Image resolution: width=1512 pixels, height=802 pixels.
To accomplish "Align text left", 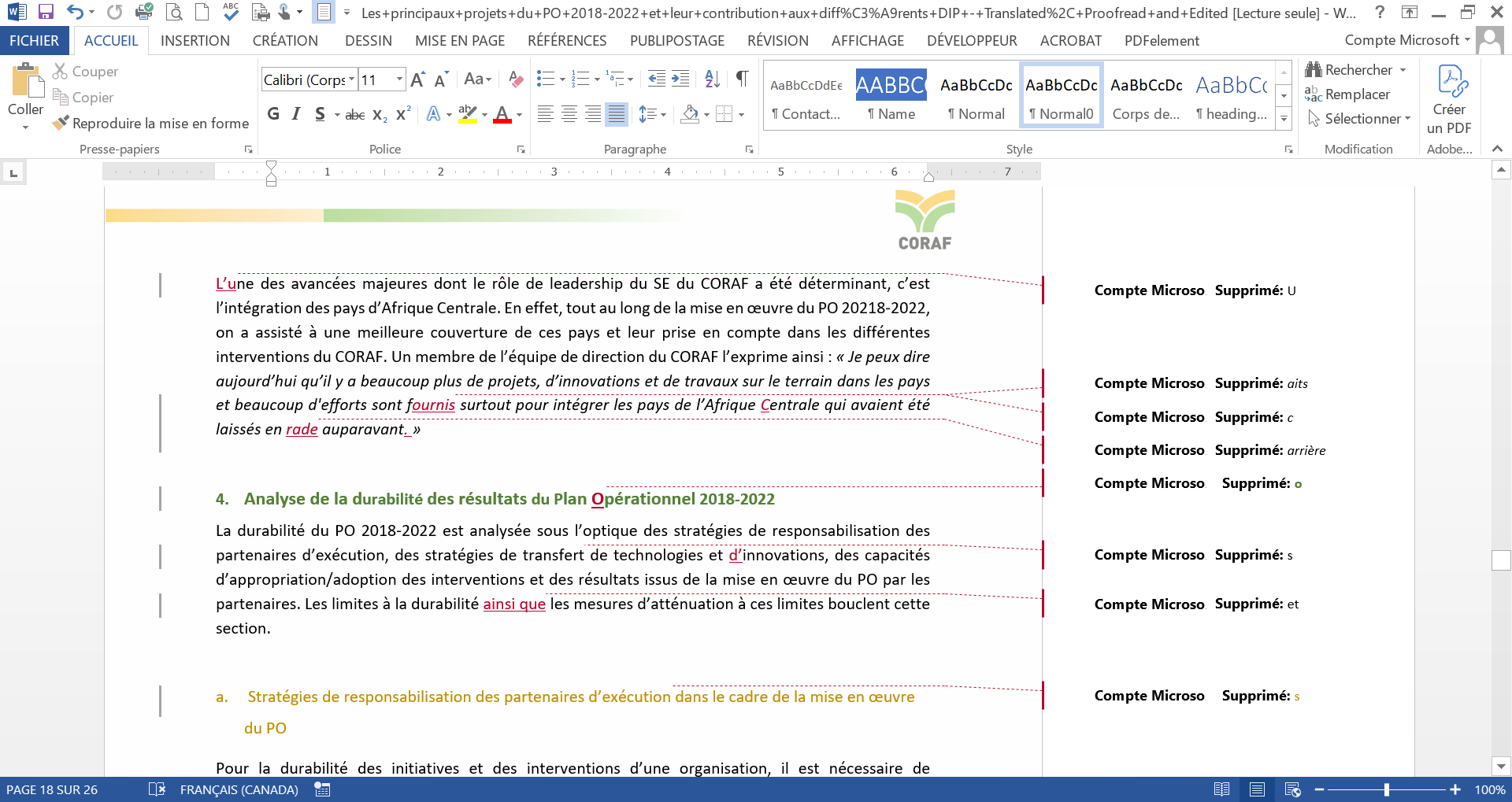I will pos(545,114).
